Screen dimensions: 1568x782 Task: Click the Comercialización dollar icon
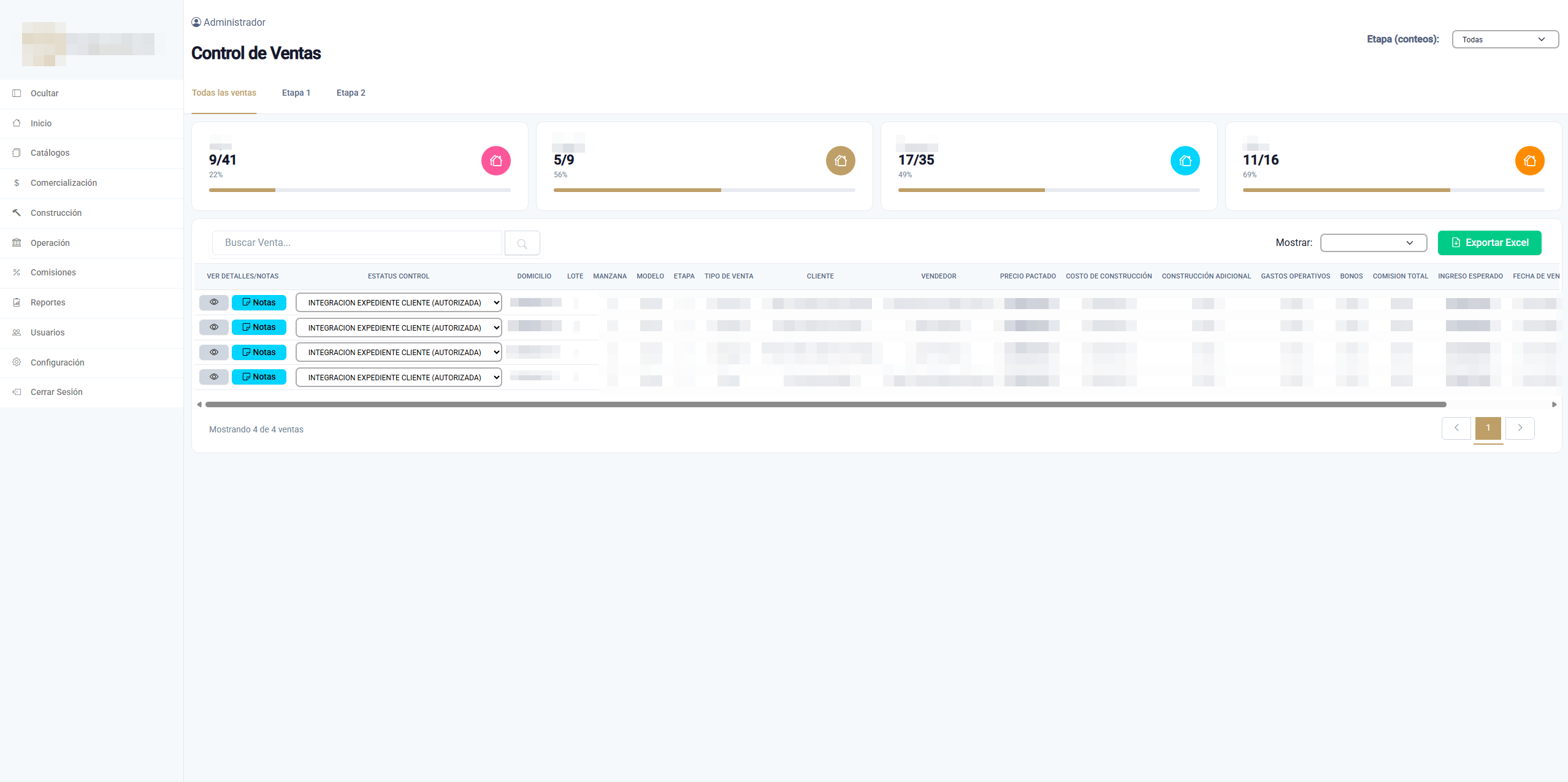pyautogui.click(x=17, y=183)
